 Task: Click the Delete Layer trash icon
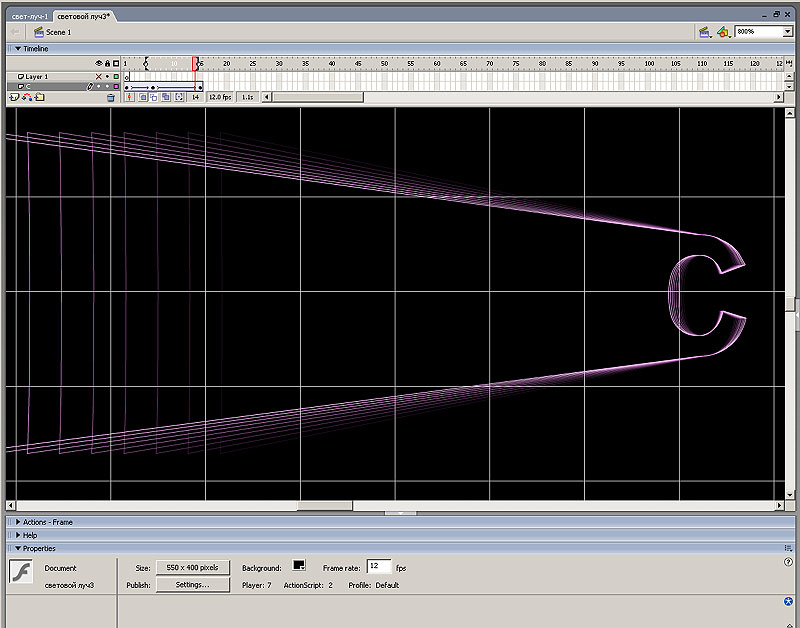point(111,98)
